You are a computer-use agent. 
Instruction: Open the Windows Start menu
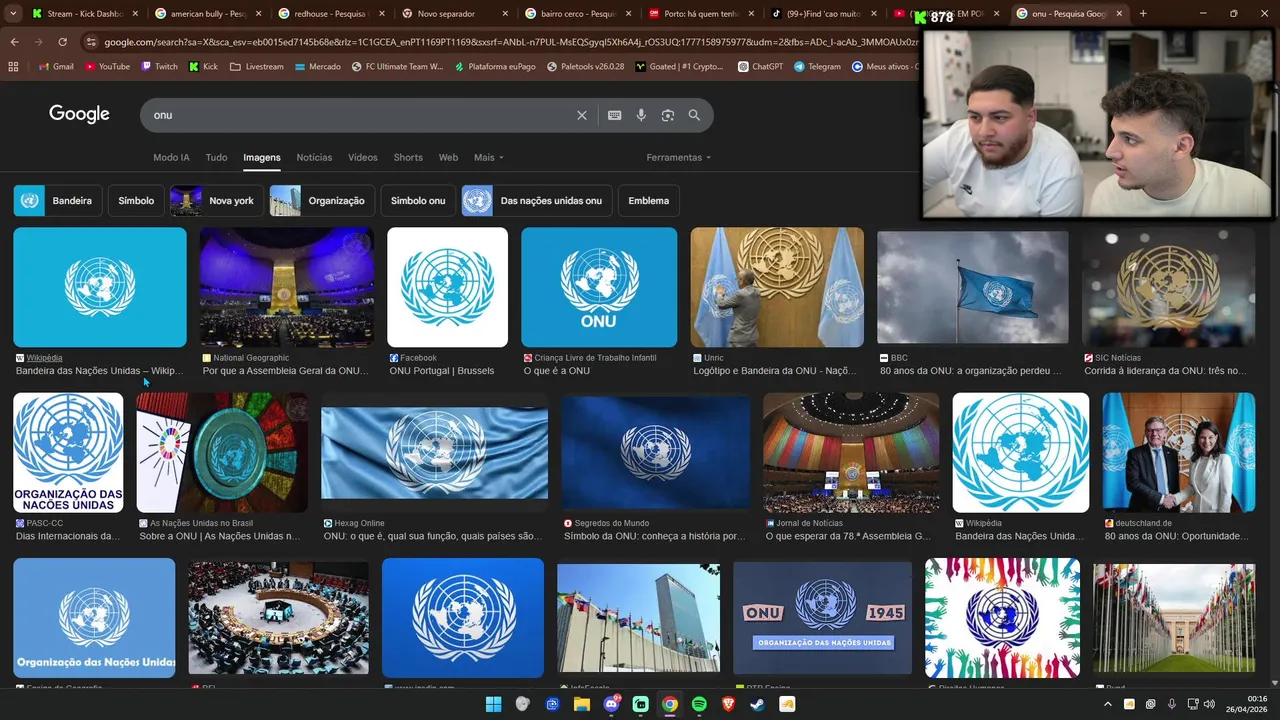tap(493, 704)
